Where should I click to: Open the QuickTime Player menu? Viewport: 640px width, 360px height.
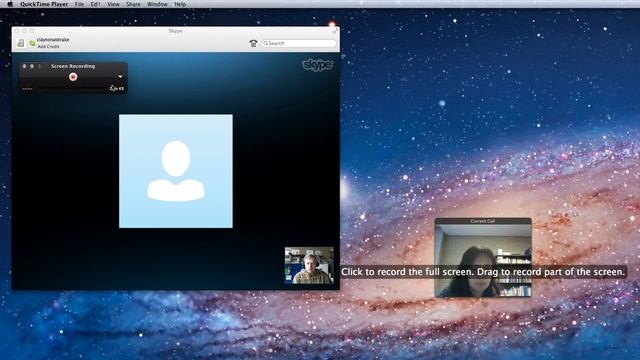point(44,4)
